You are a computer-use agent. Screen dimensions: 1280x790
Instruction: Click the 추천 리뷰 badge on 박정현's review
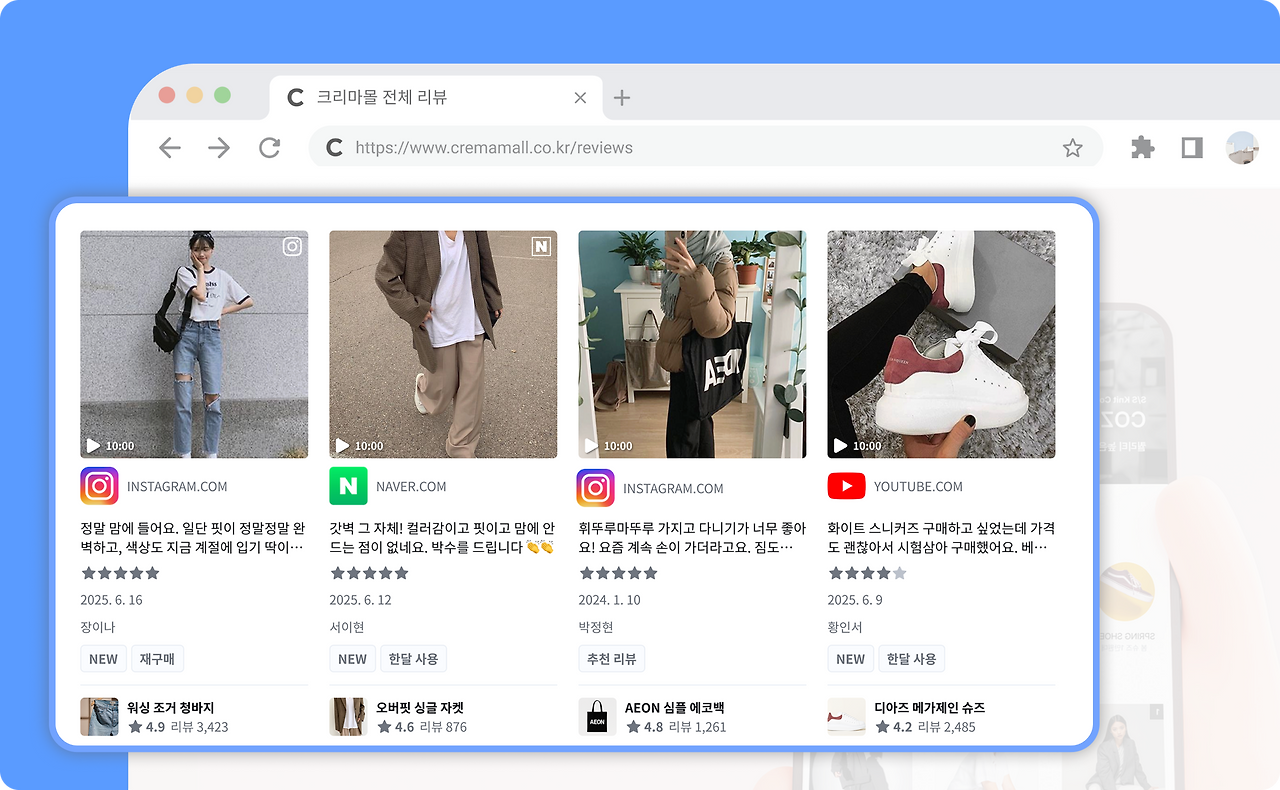pyautogui.click(x=612, y=658)
